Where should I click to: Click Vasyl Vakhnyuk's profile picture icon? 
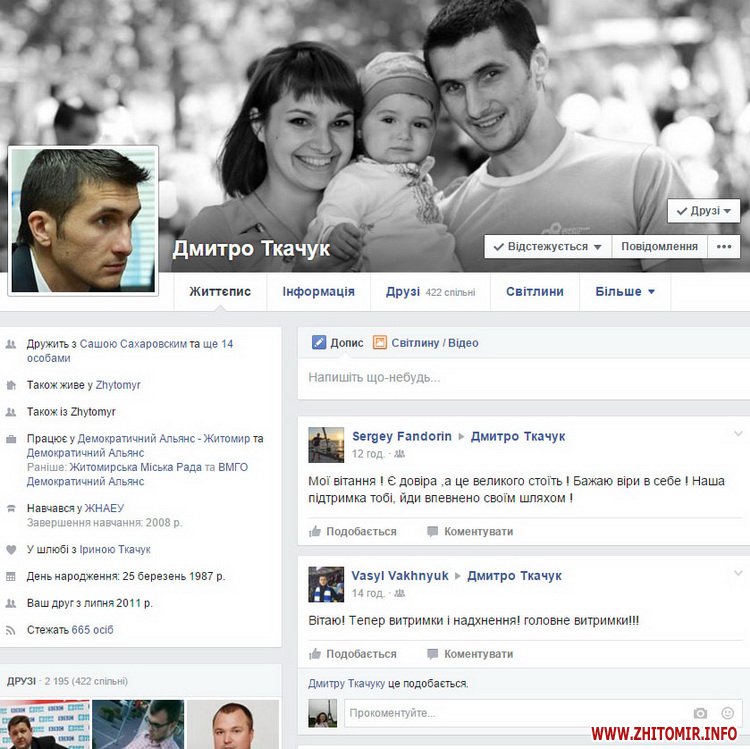pos(326,584)
